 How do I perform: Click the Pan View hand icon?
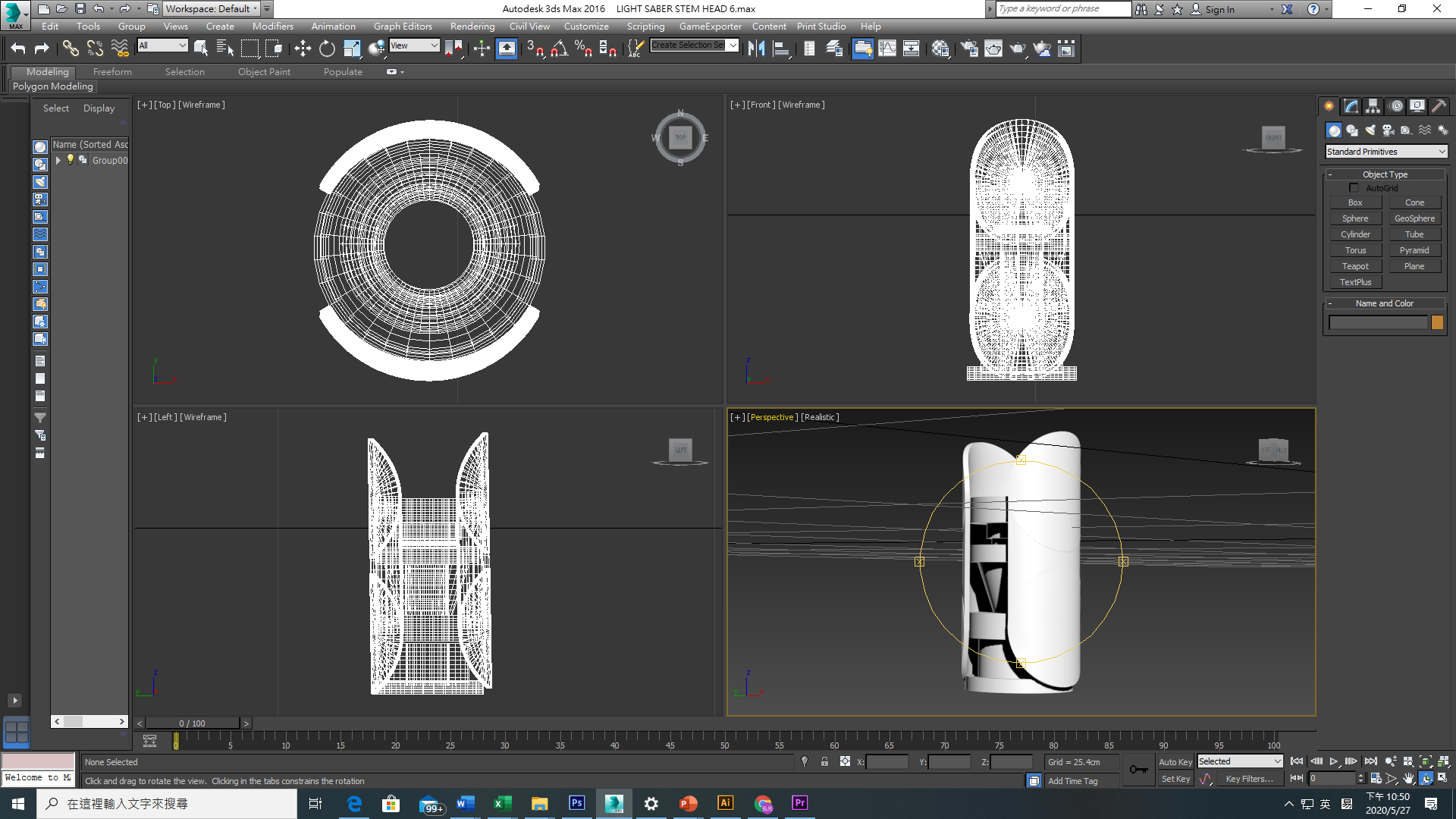point(1409,779)
